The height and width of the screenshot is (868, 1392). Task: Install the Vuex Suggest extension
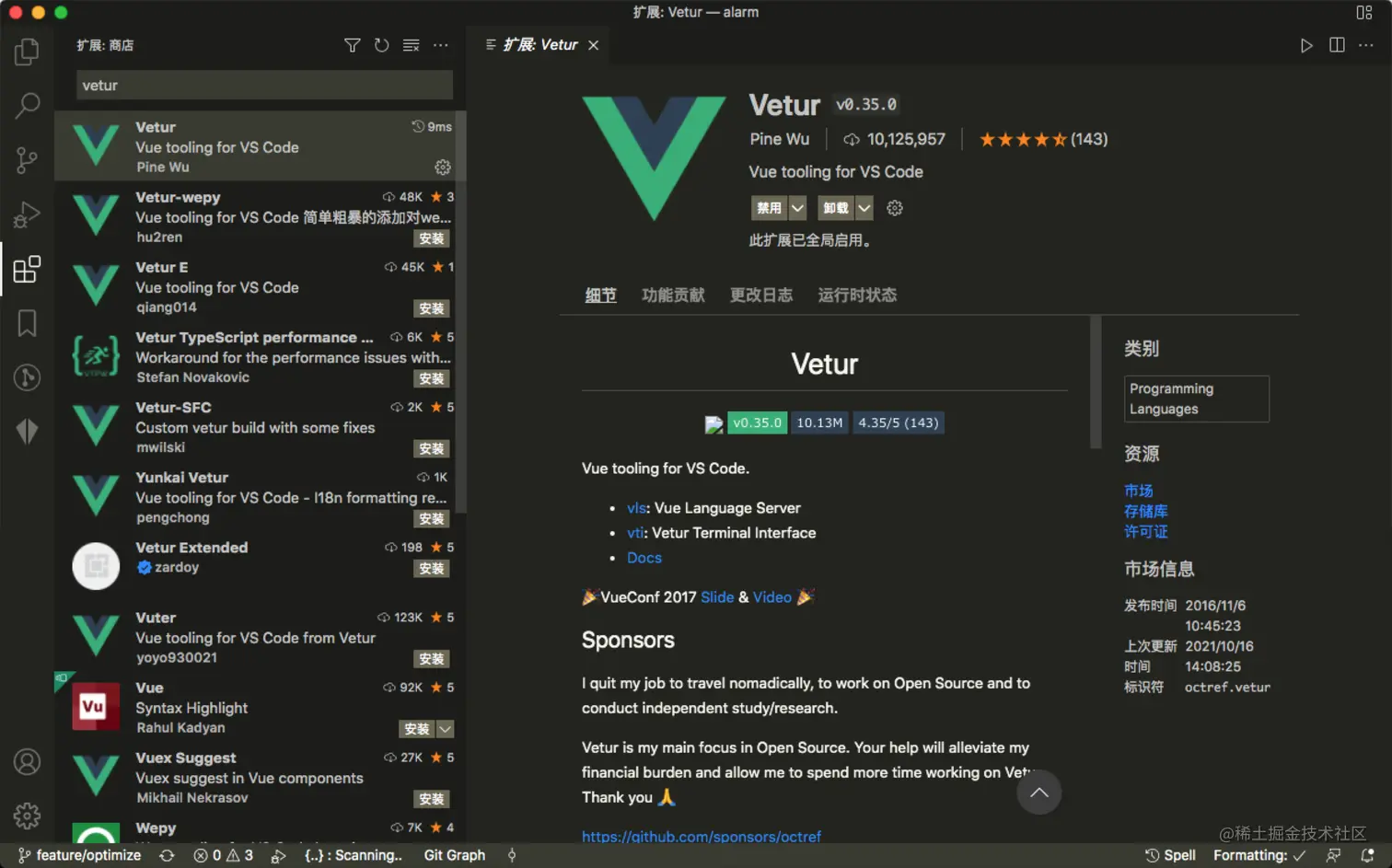pos(432,799)
